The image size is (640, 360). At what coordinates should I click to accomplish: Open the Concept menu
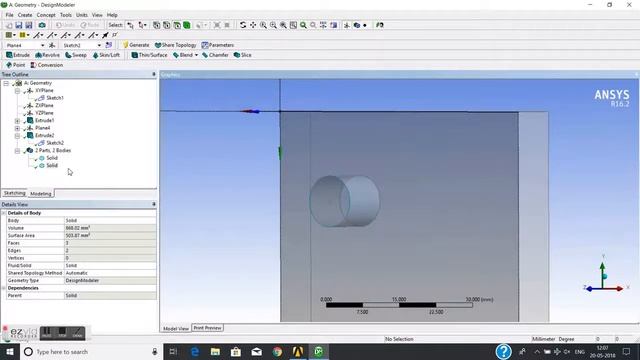click(46, 15)
